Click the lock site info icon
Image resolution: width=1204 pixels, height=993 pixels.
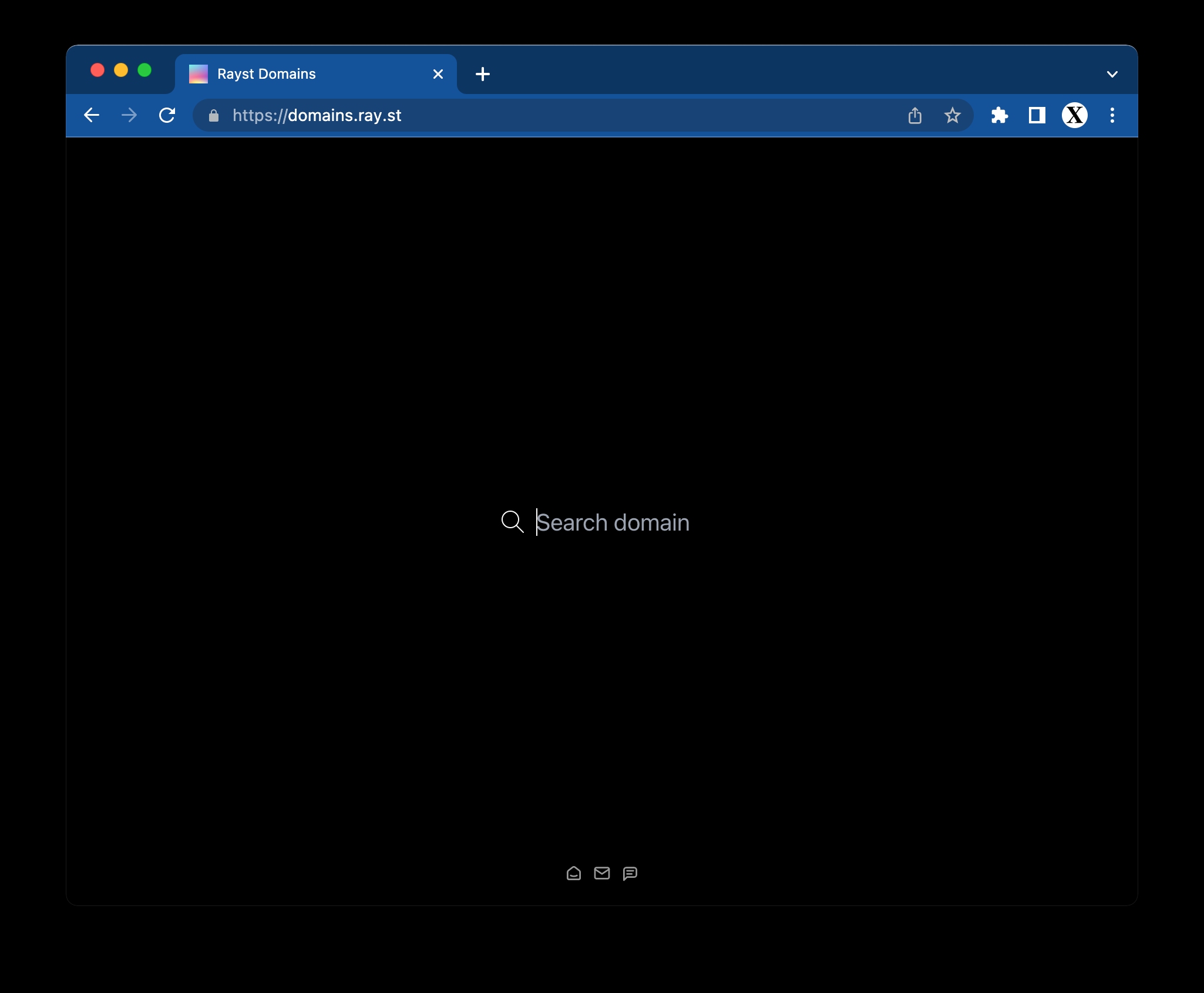[x=214, y=116]
